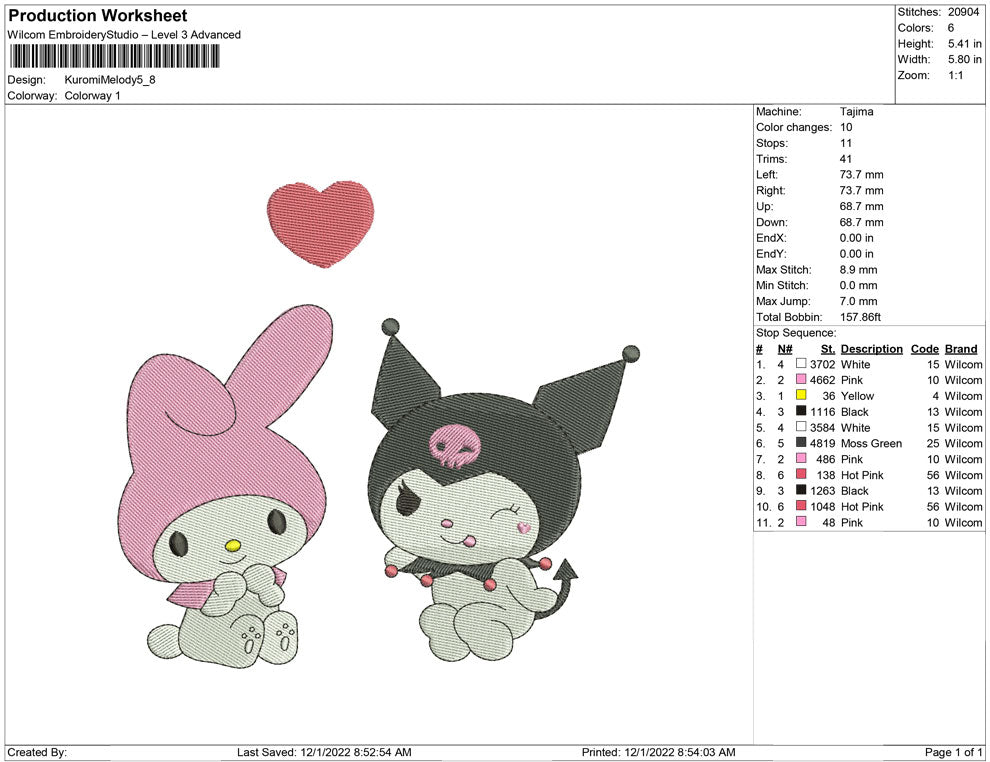
Task: Click the 'Last Saved' timestamp in footer
Action: click(x=324, y=751)
